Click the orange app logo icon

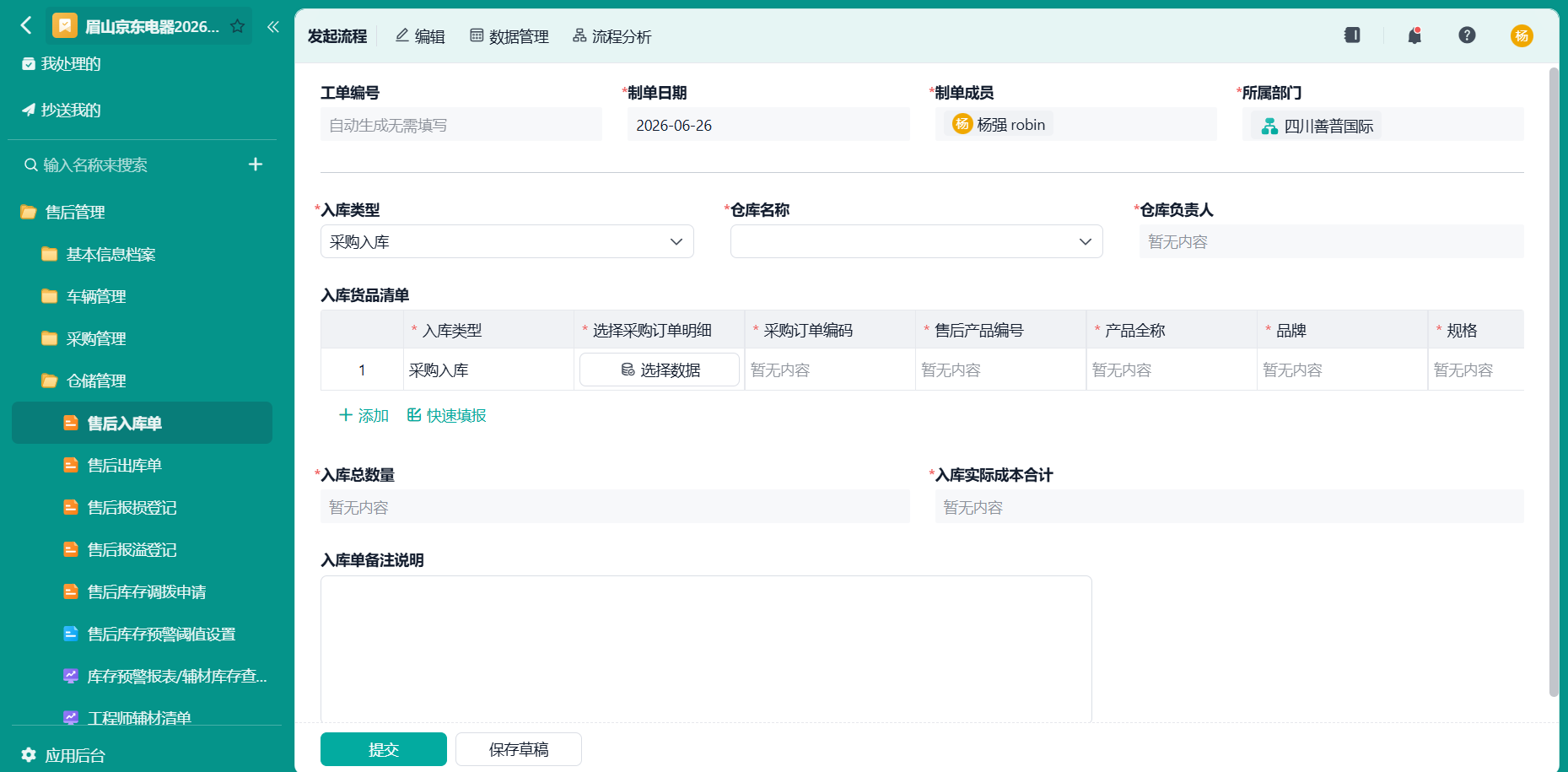(65, 26)
